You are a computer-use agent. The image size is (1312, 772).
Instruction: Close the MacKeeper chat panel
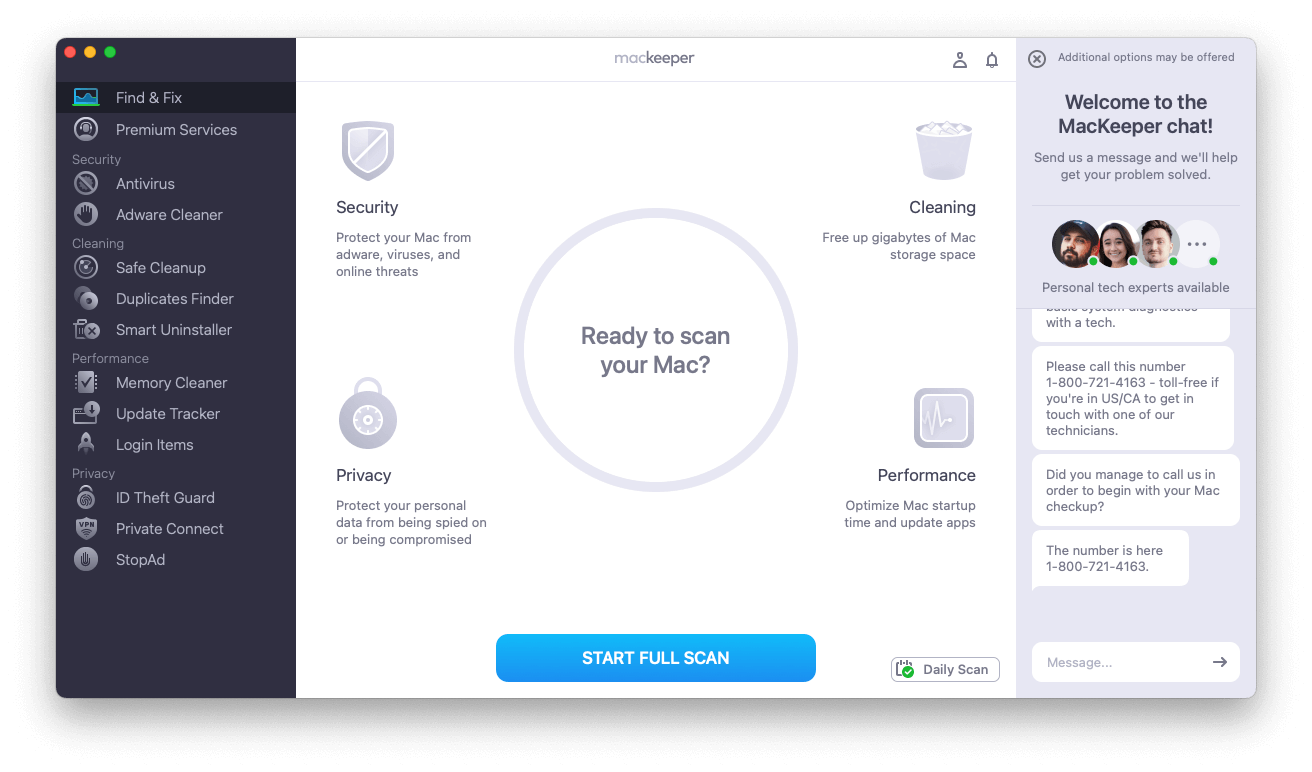click(1037, 59)
